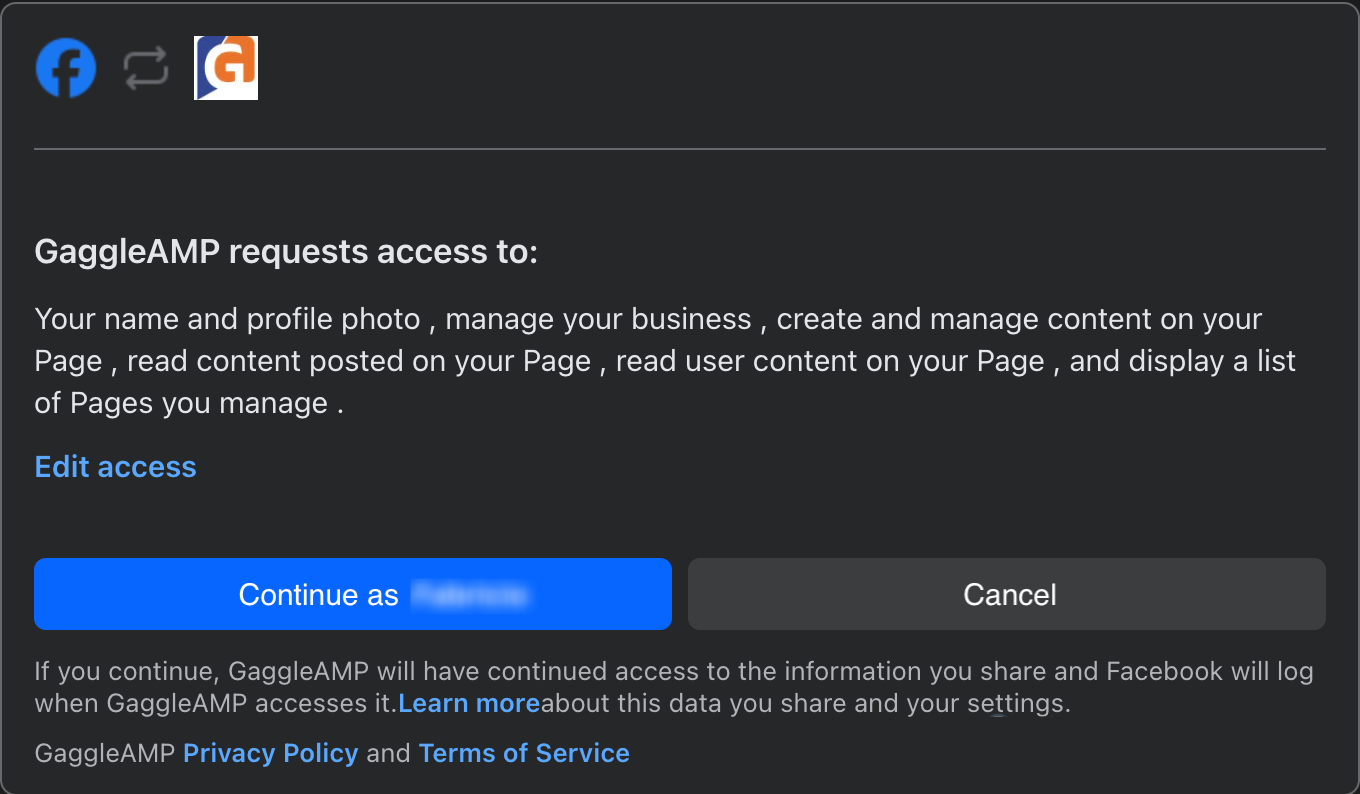Click the 'Your name and profile photo' permission text
Screen dimensions: 1360x794
click(228, 320)
